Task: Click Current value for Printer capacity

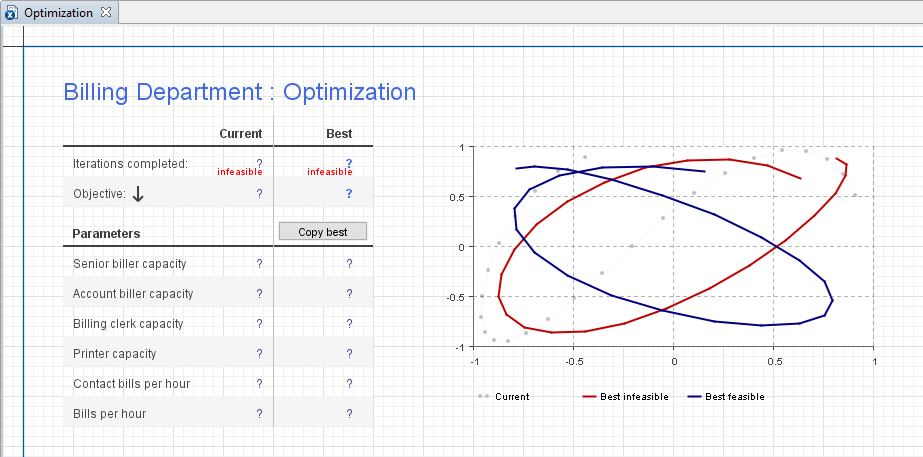Action: (260, 354)
